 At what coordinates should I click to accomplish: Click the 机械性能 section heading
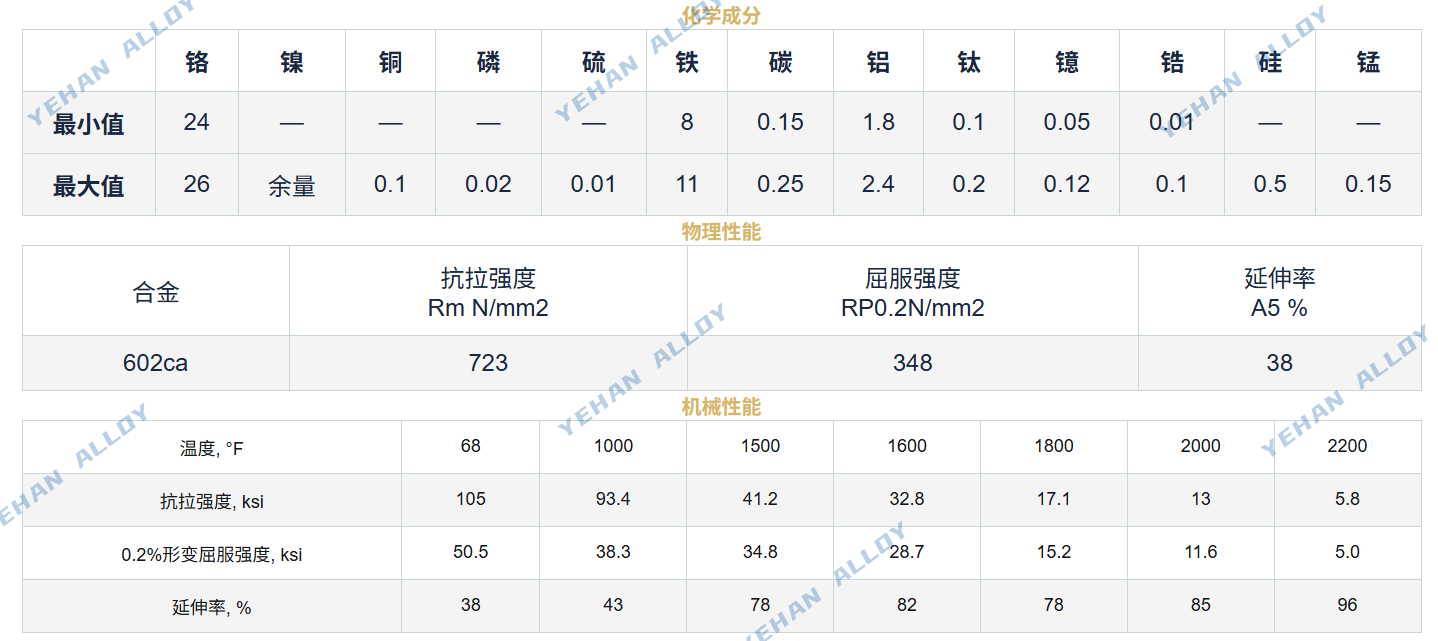721,407
